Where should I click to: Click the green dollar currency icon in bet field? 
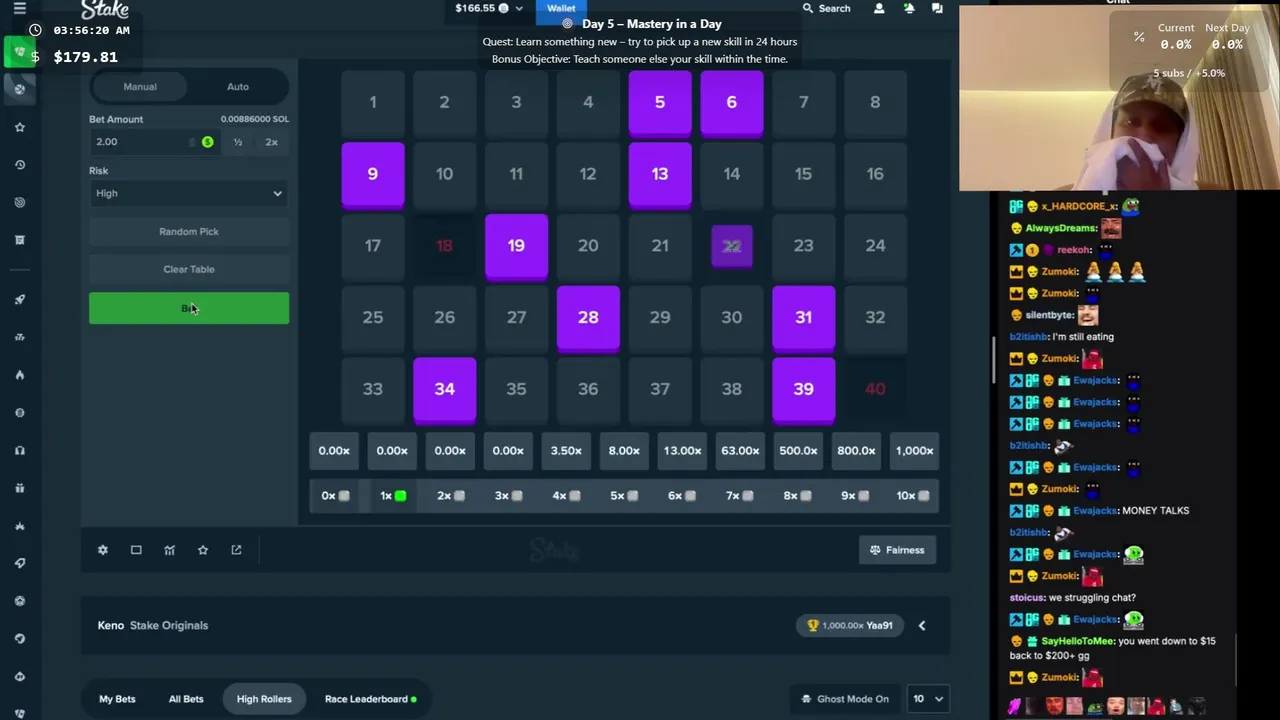207,142
